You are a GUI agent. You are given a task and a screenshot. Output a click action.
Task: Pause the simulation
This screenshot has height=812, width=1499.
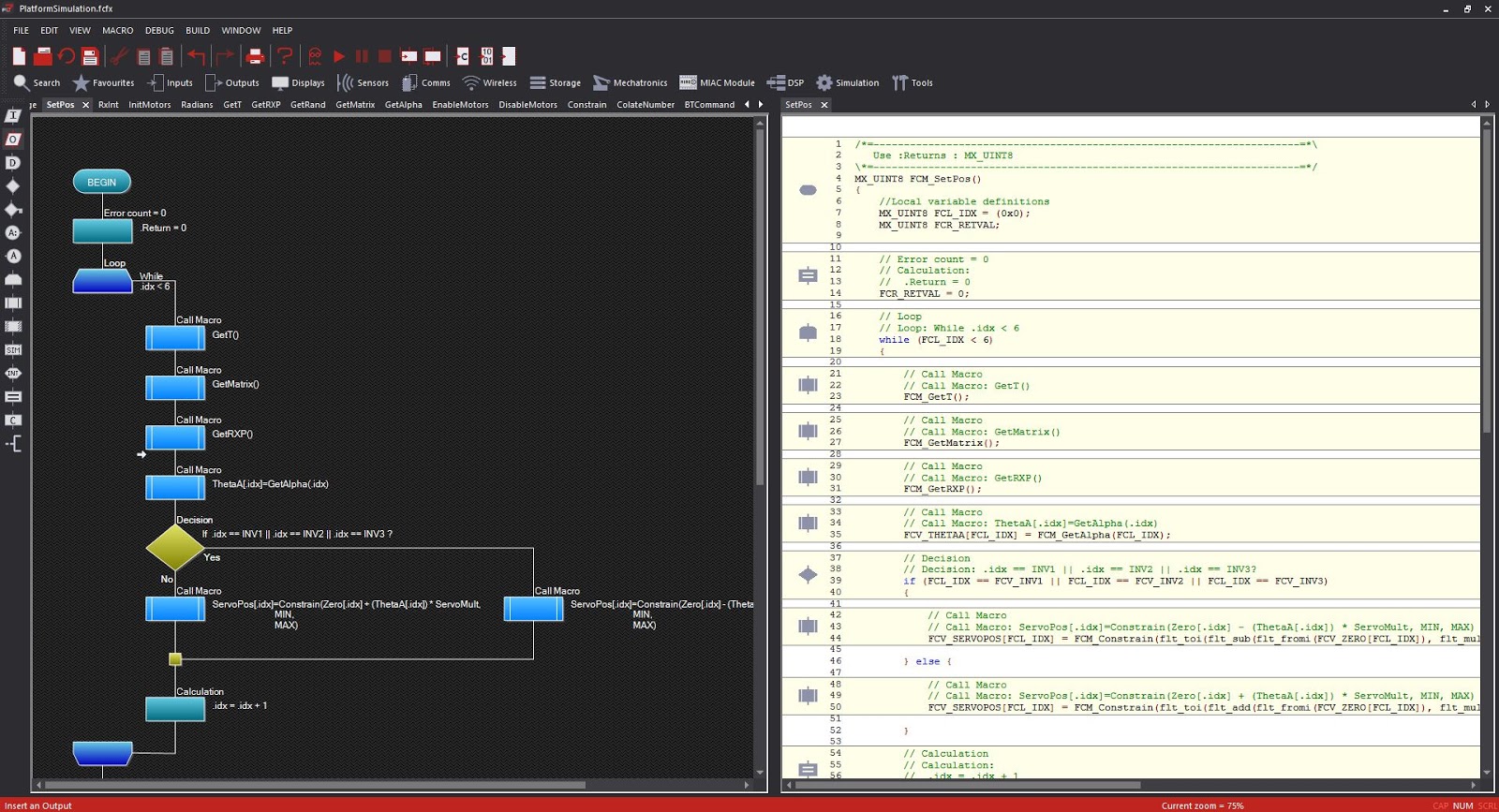click(x=362, y=56)
